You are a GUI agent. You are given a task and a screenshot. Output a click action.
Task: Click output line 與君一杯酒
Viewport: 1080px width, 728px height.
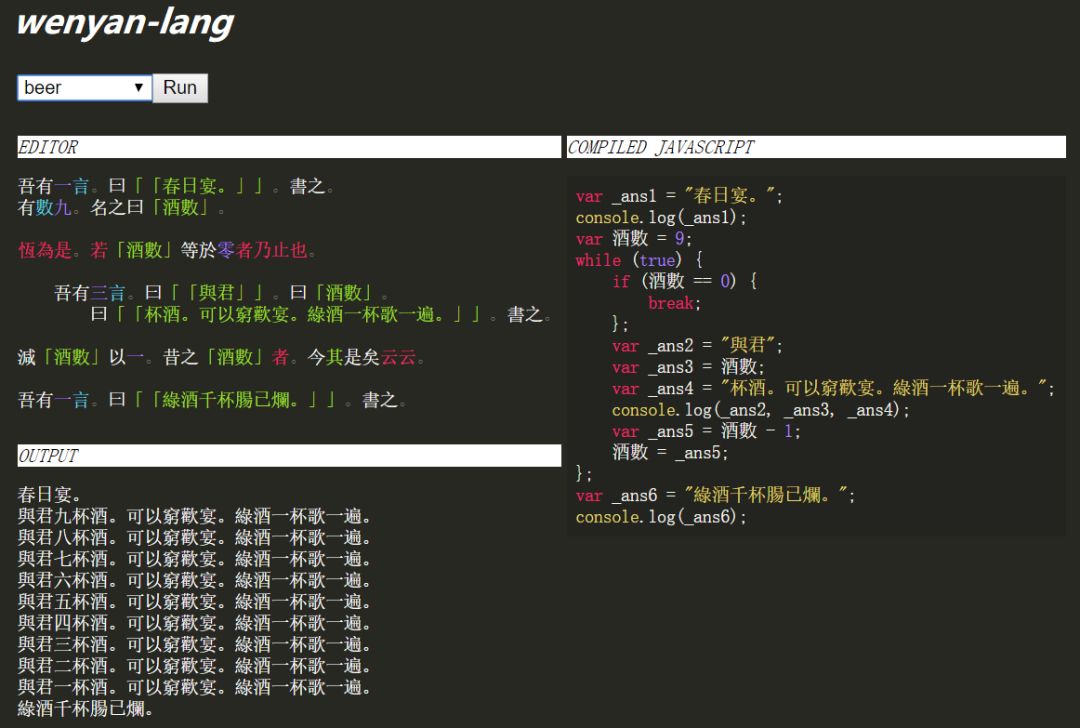tap(195, 687)
